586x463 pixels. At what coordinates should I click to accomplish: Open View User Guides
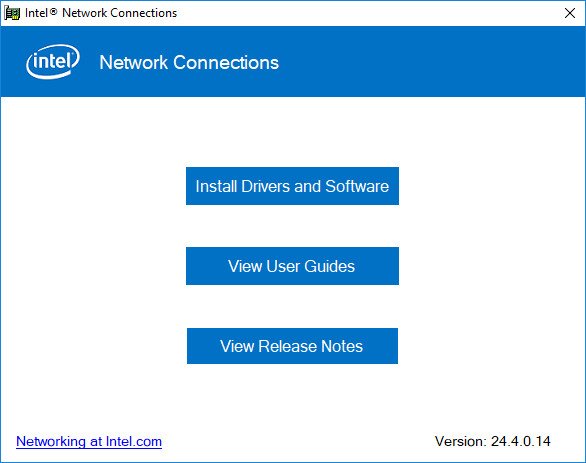pos(292,266)
